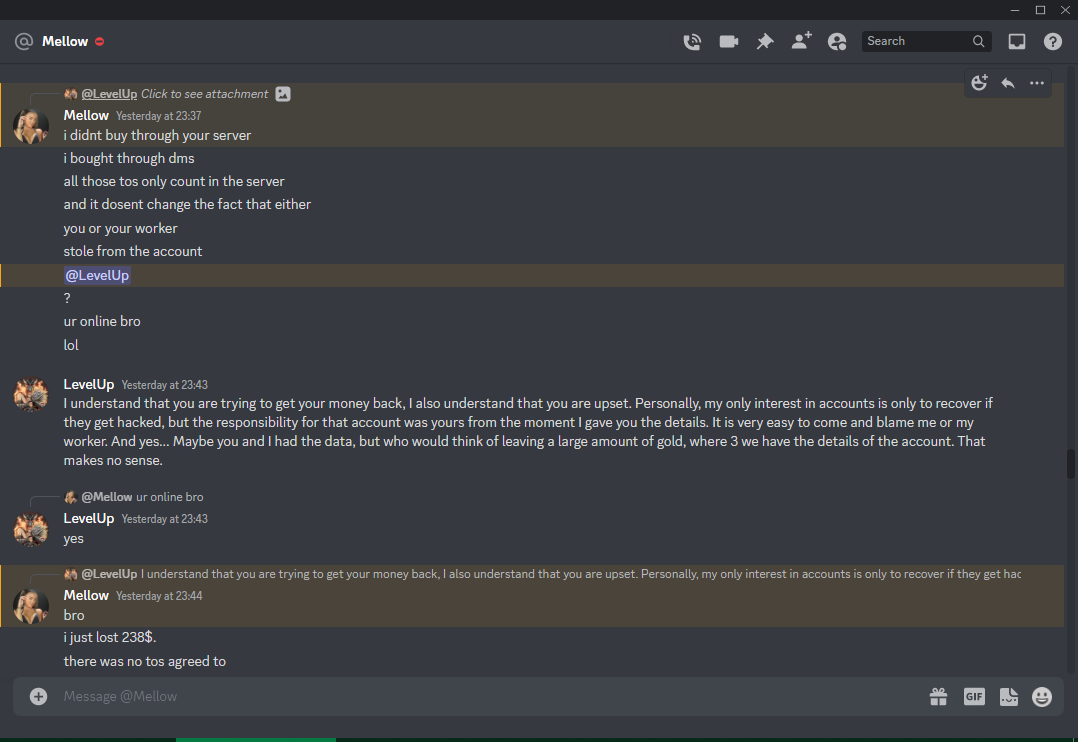Open the inbox
1078x742 pixels.
tap(1017, 42)
